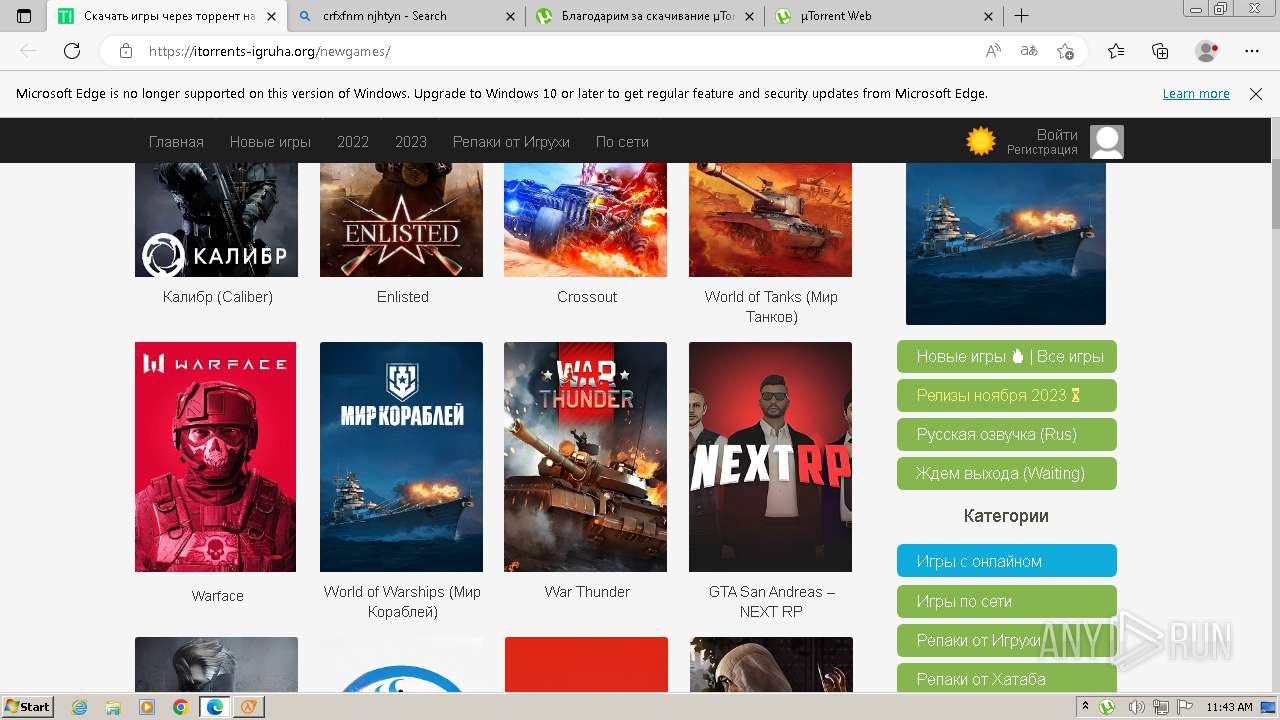Open the War Thunder game cover
Image resolution: width=1280 pixels, height=720 pixels.
[x=585, y=457]
